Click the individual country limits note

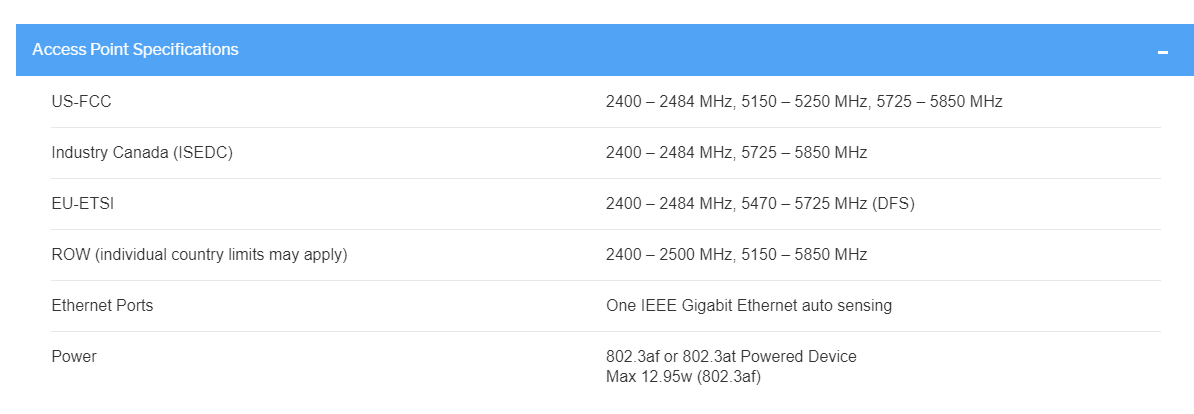[x=221, y=254]
